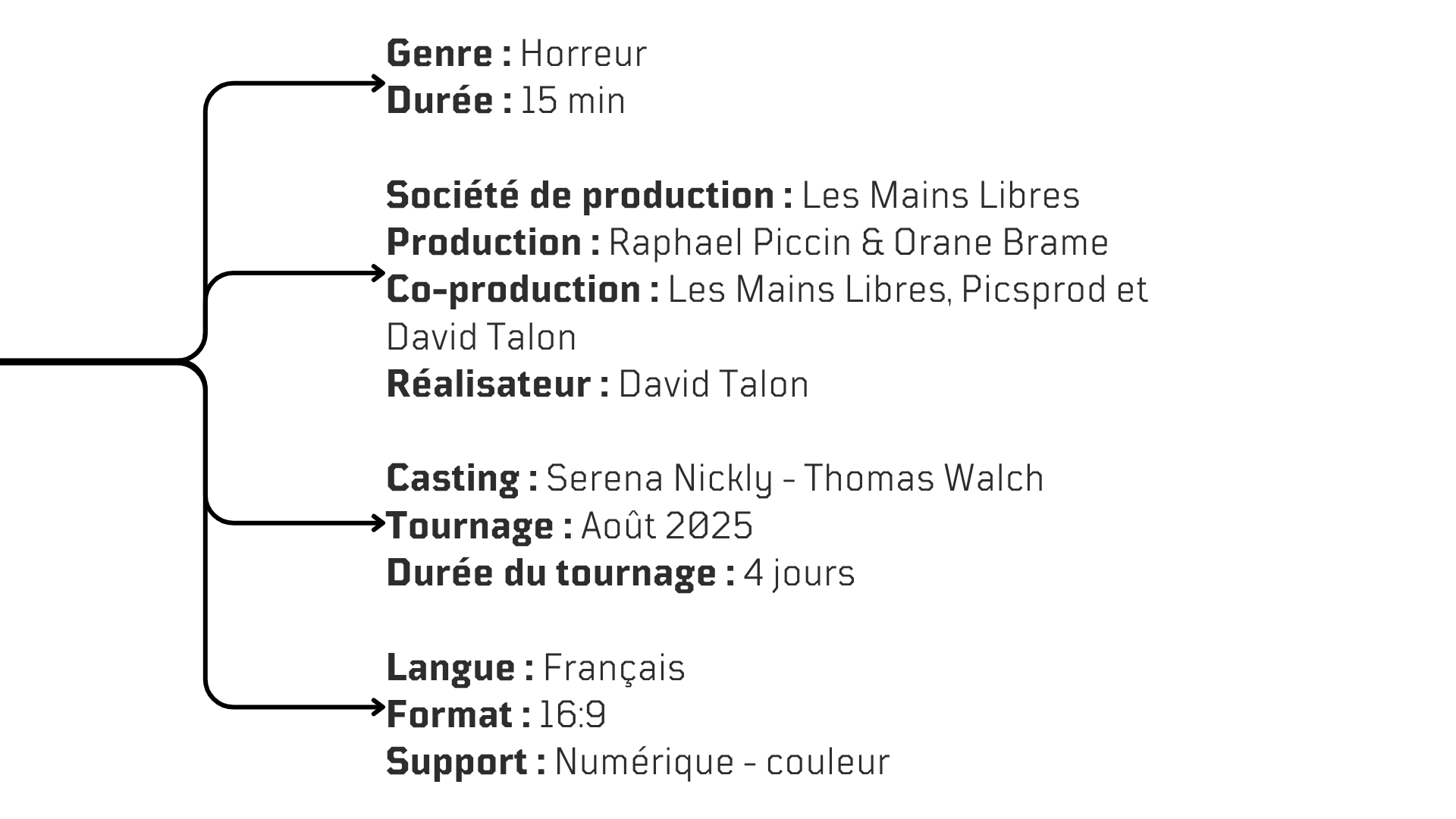Click the arrowhead pointing to Genre and Durée
This screenshot has height=819, width=1456.
click(378, 83)
